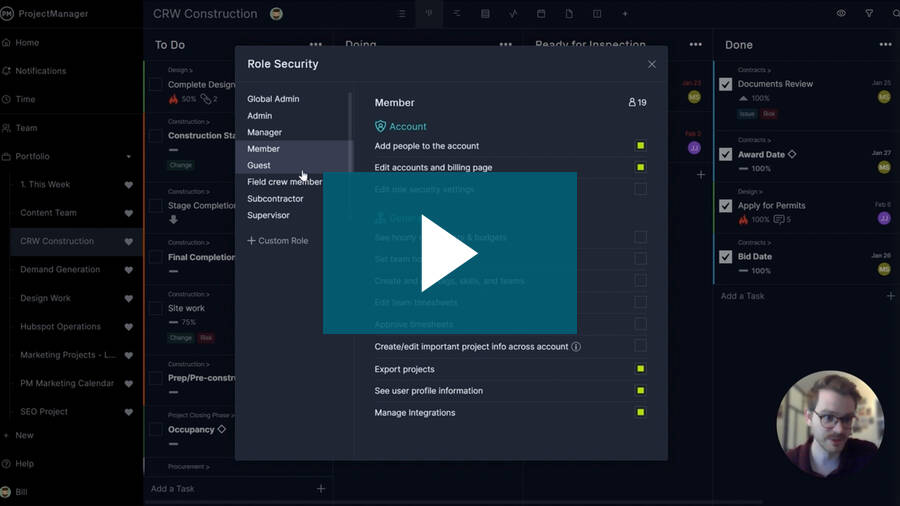Toggle favorite heart for Content Team

tap(129, 213)
